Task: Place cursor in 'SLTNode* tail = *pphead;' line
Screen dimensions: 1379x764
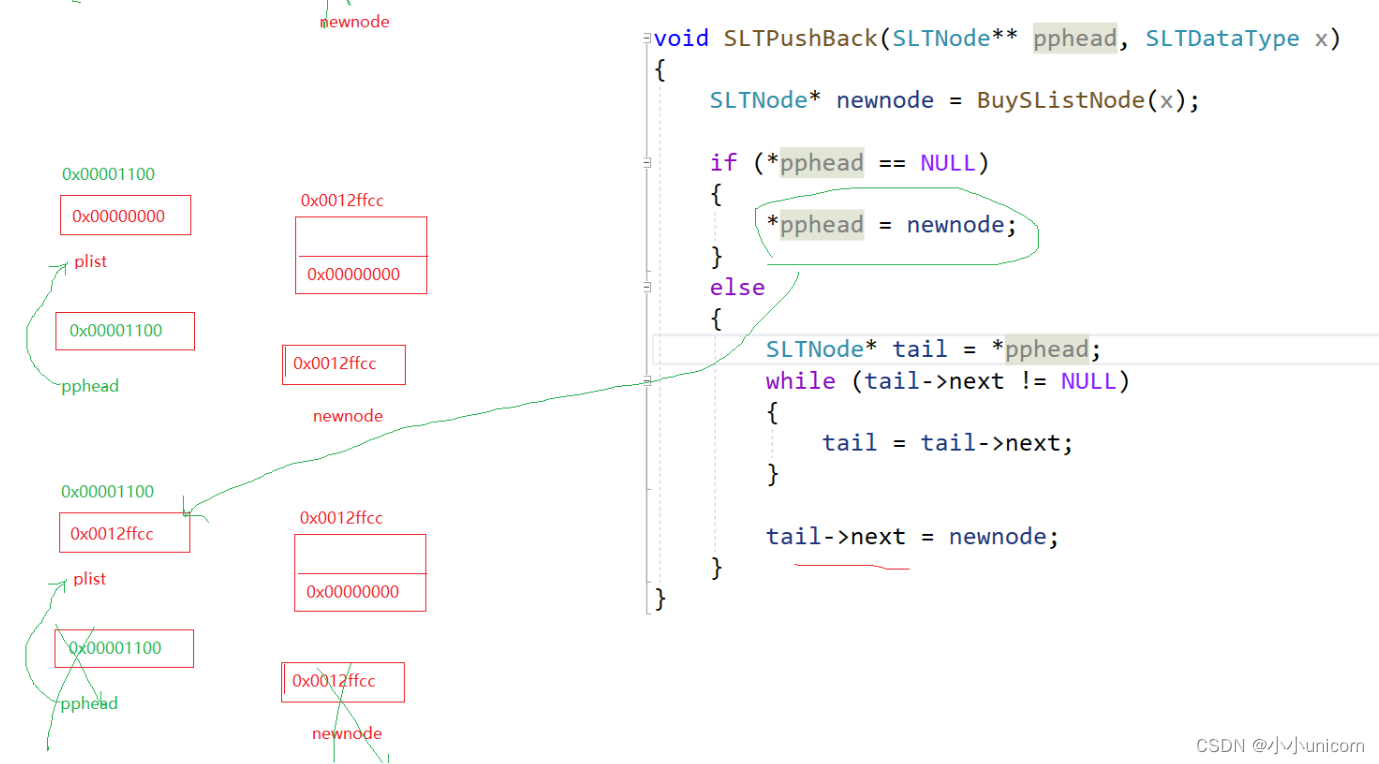Action: pyautogui.click(x=933, y=350)
